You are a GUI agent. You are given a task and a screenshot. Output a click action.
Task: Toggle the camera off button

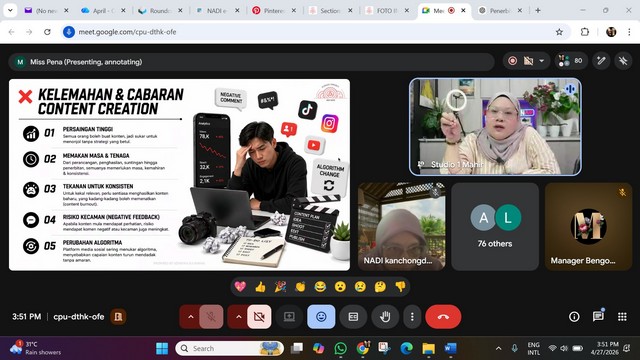(259, 317)
